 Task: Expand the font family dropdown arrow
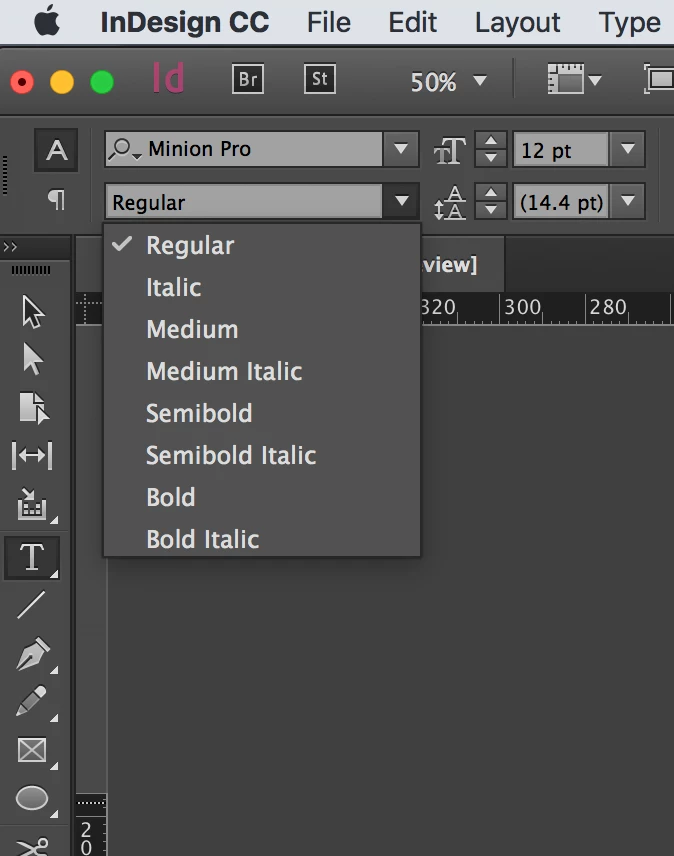point(401,148)
